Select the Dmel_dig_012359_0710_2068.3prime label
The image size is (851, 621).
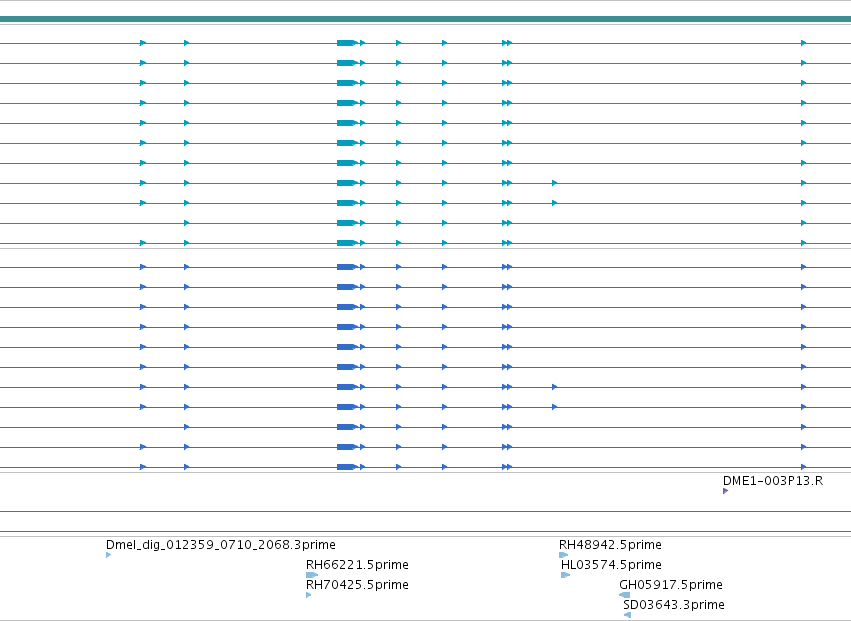pyautogui.click(x=220, y=545)
